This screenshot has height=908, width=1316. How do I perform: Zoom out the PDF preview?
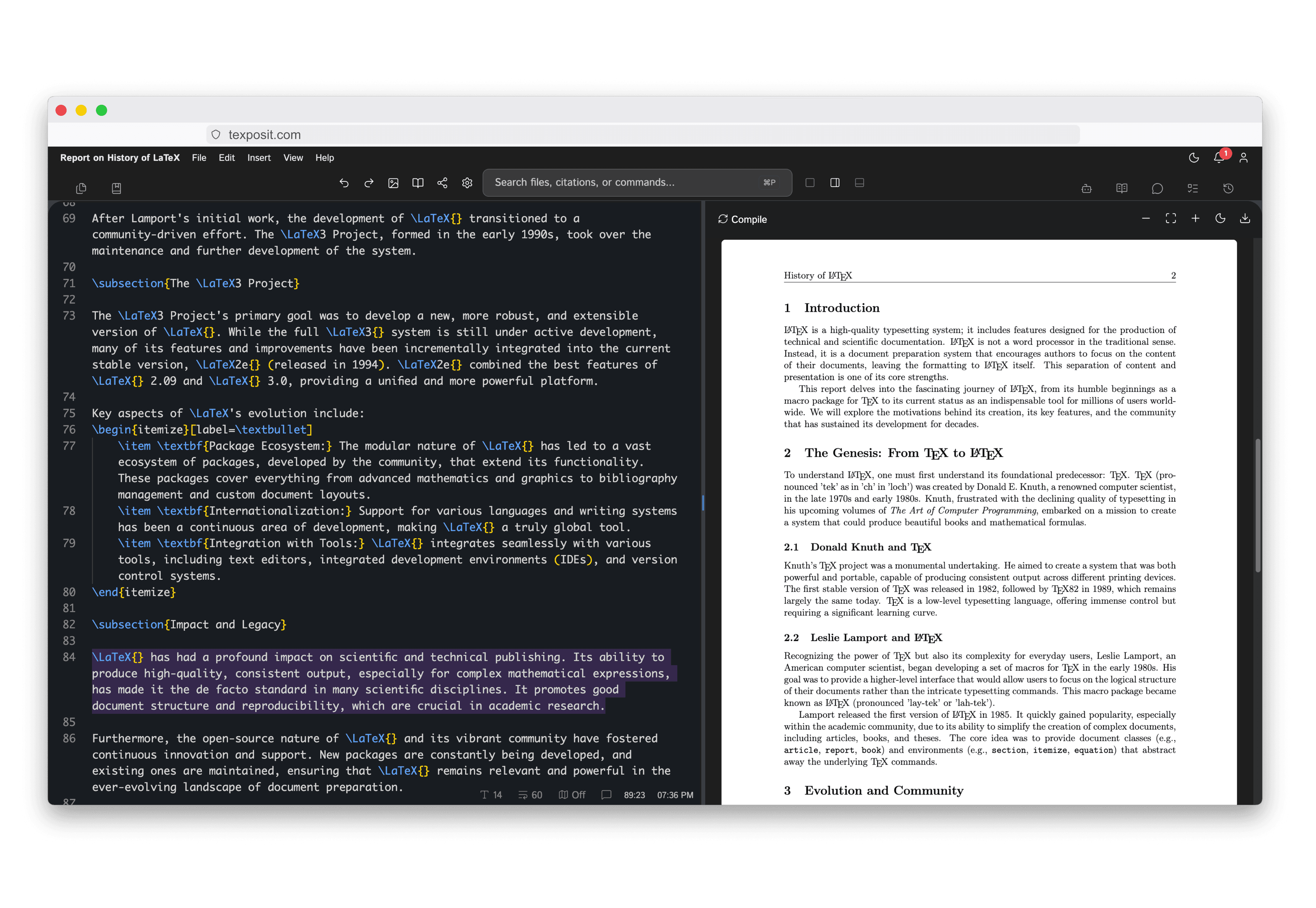pos(1146,219)
